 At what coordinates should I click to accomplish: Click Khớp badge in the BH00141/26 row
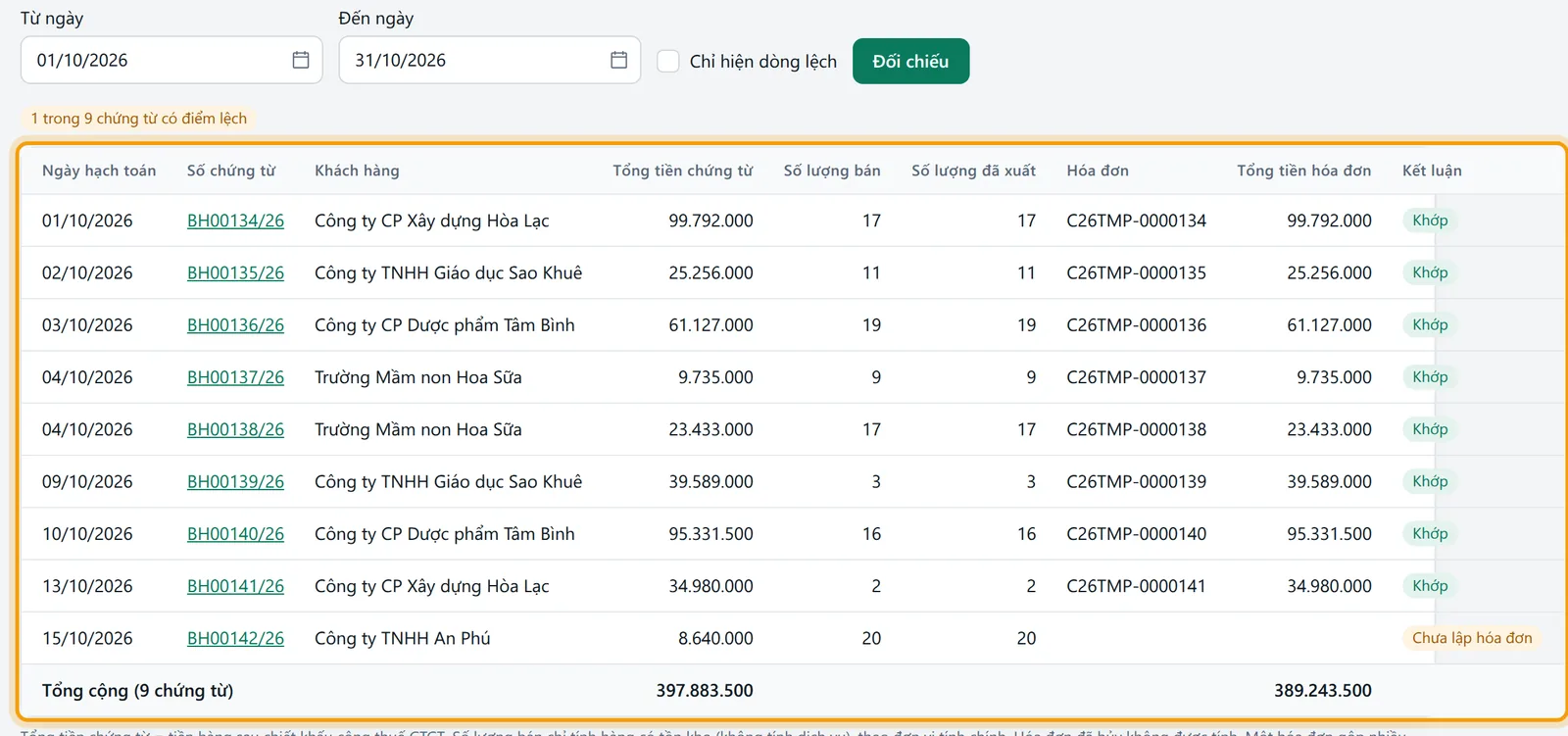(x=1430, y=586)
